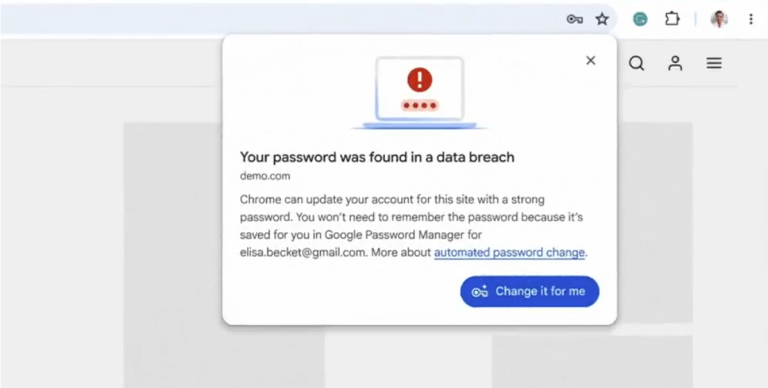
Task: Open the green circular extension icon
Action: click(640, 20)
